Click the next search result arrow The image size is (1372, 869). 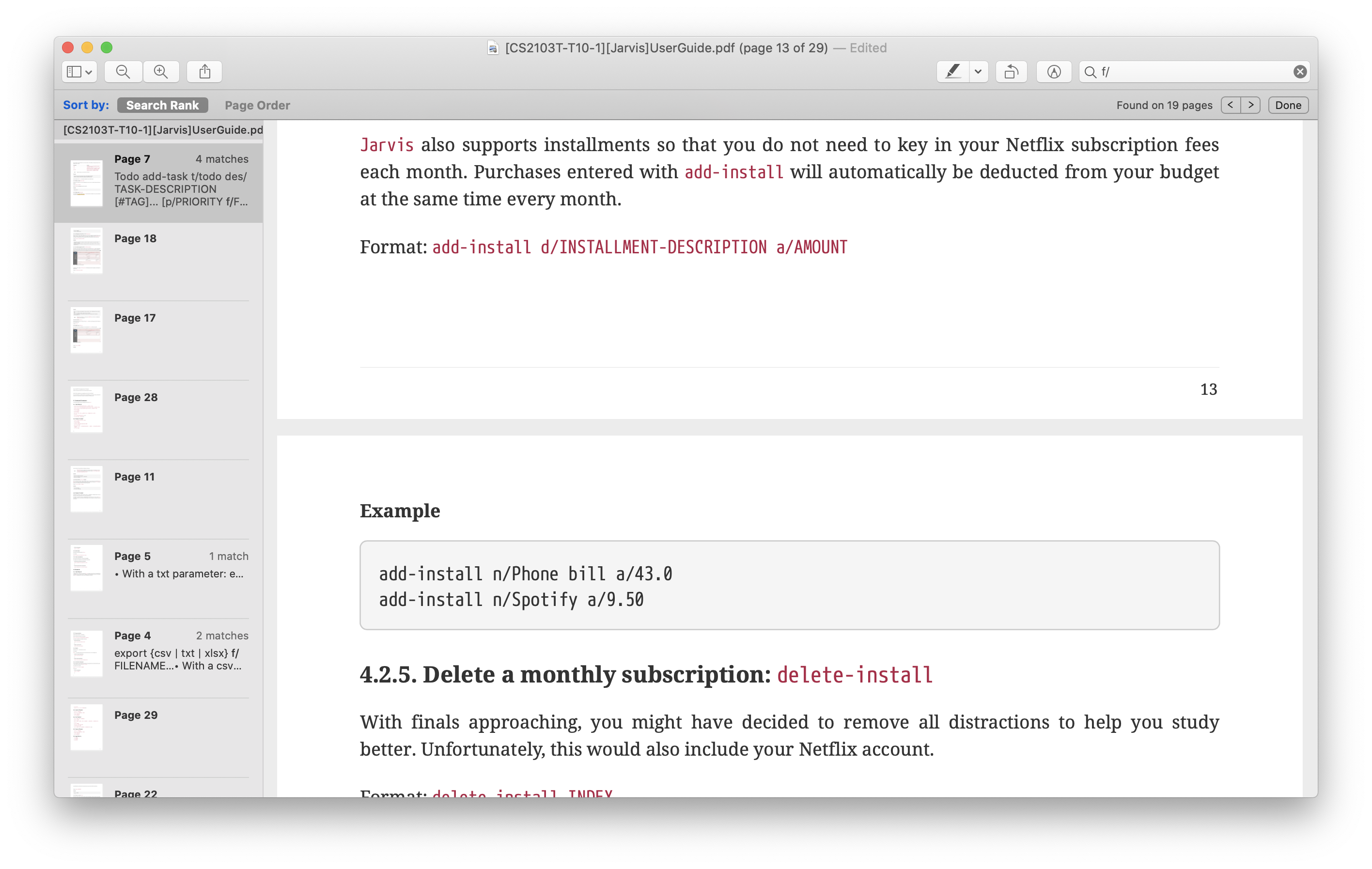tap(1251, 104)
